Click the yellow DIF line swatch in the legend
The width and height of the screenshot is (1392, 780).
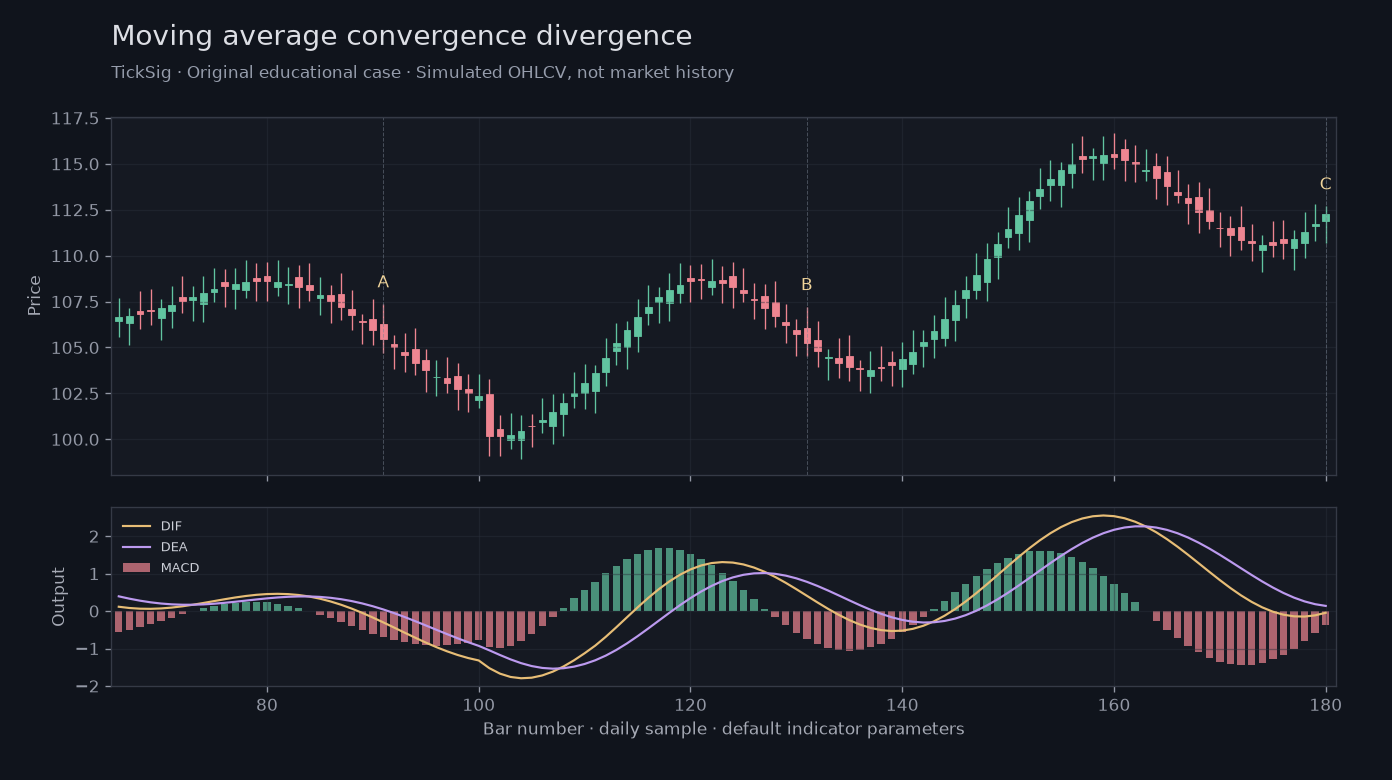tap(136, 526)
